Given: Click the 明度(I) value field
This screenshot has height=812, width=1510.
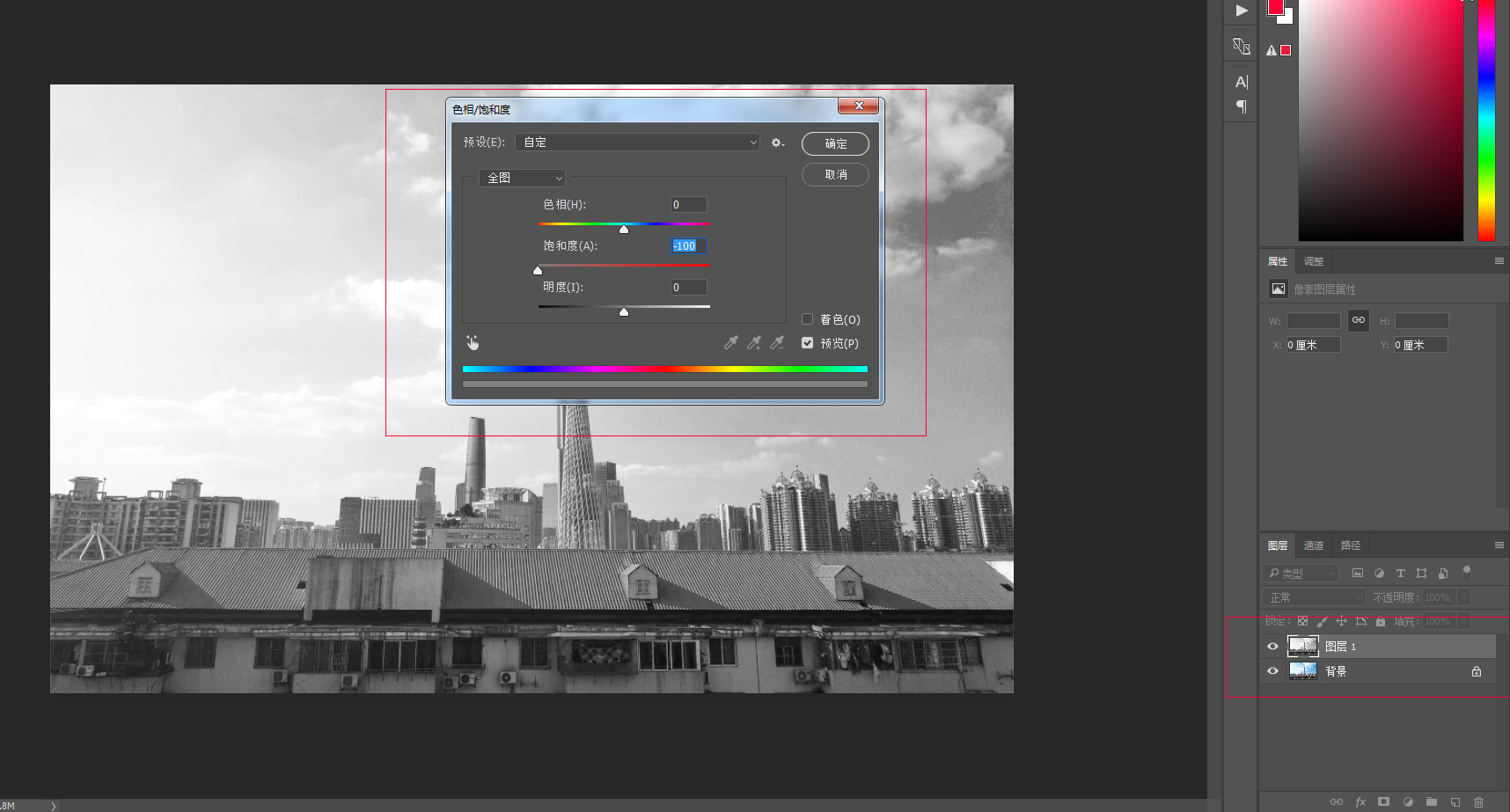Looking at the screenshot, I should coord(689,288).
